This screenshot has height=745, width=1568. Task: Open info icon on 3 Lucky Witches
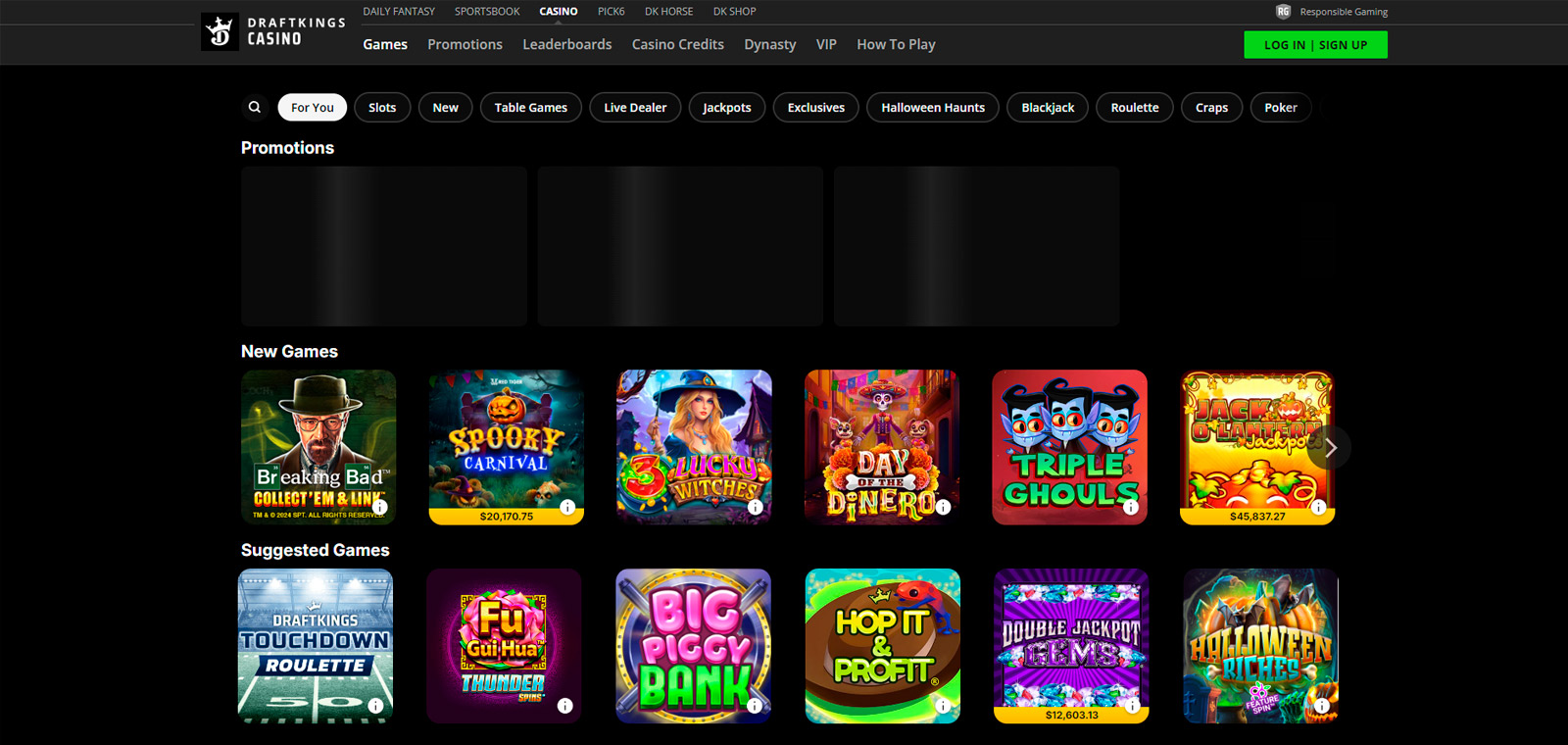756,507
